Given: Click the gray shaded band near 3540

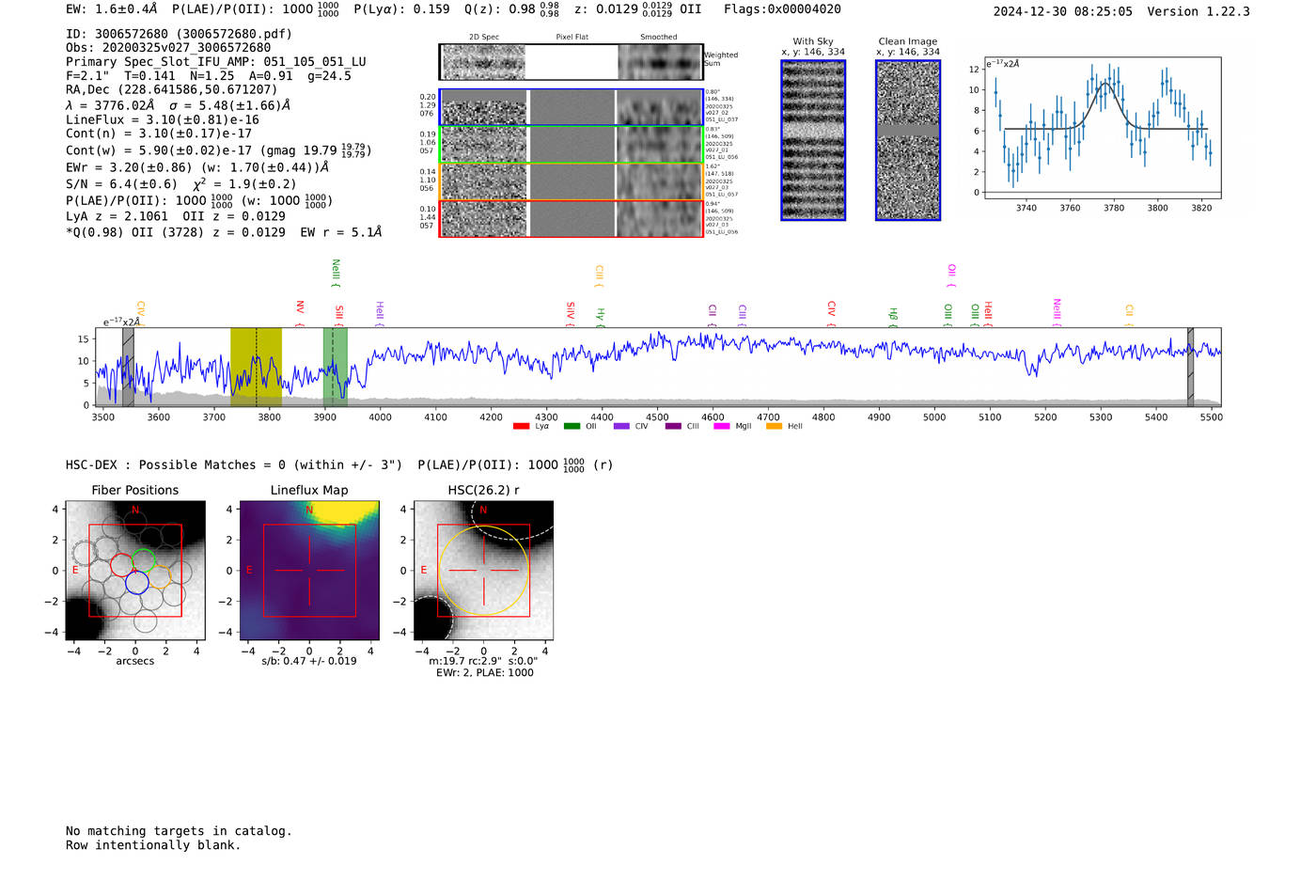Looking at the screenshot, I should [128, 367].
